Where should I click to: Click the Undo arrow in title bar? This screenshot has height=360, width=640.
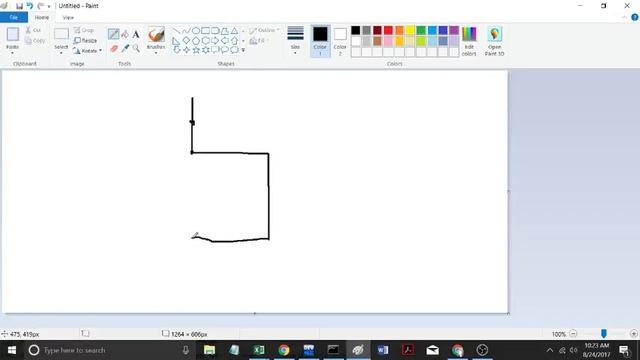[30, 6]
